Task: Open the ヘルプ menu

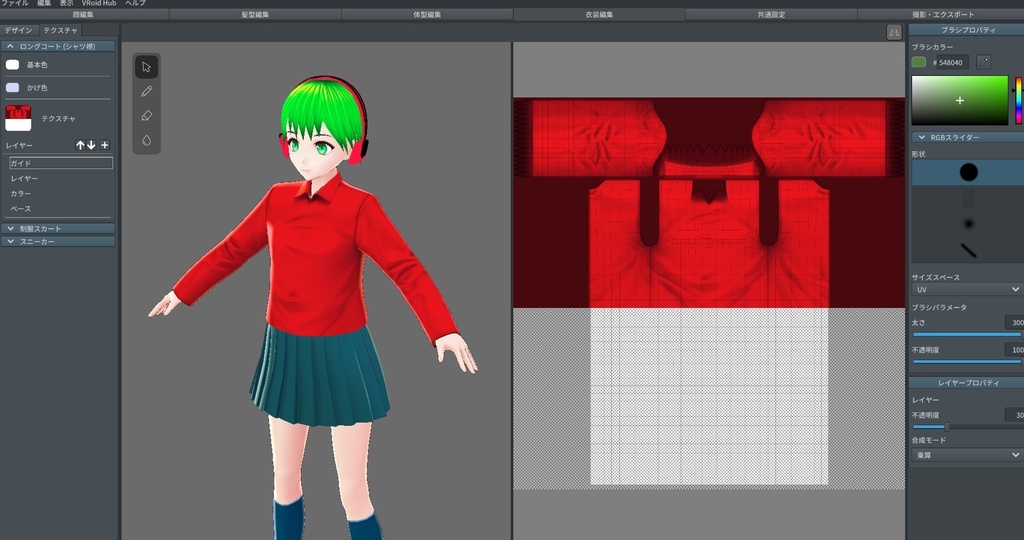Action: 135,3
